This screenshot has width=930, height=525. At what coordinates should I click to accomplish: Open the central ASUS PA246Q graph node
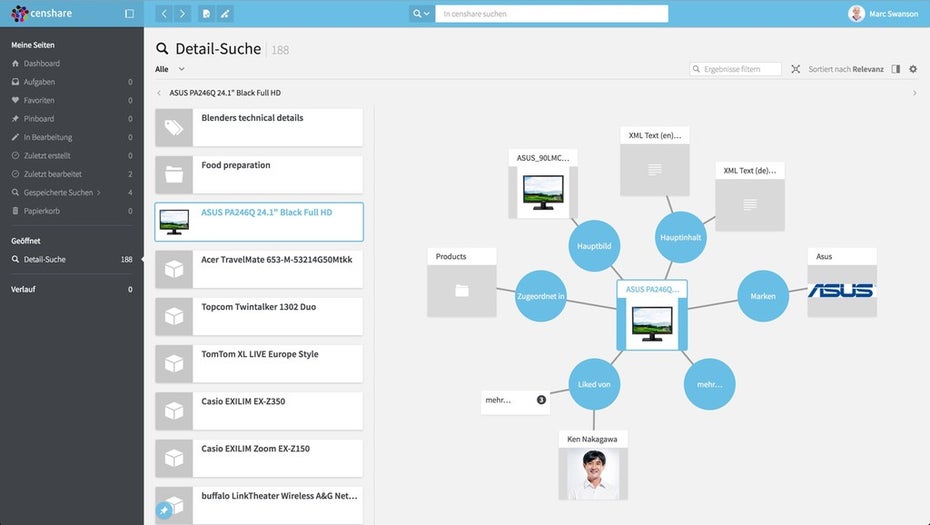[x=652, y=315]
